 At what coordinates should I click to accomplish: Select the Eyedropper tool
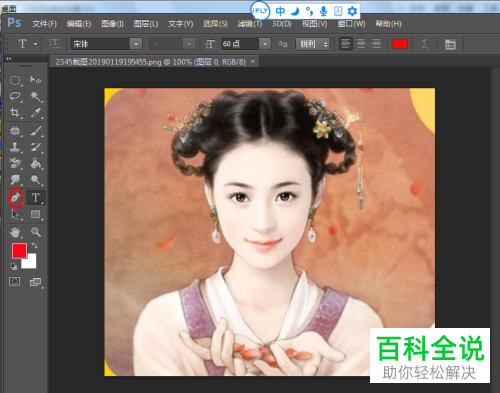(x=36, y=113)
